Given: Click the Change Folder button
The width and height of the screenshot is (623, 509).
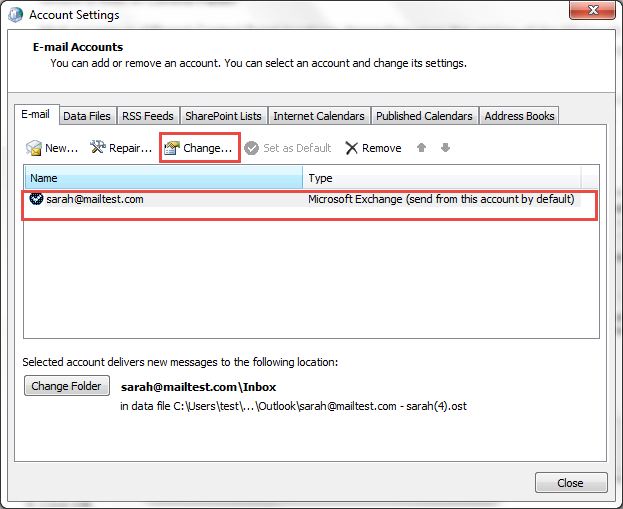Looking at the screenshot, I should (x=67, y=386).
